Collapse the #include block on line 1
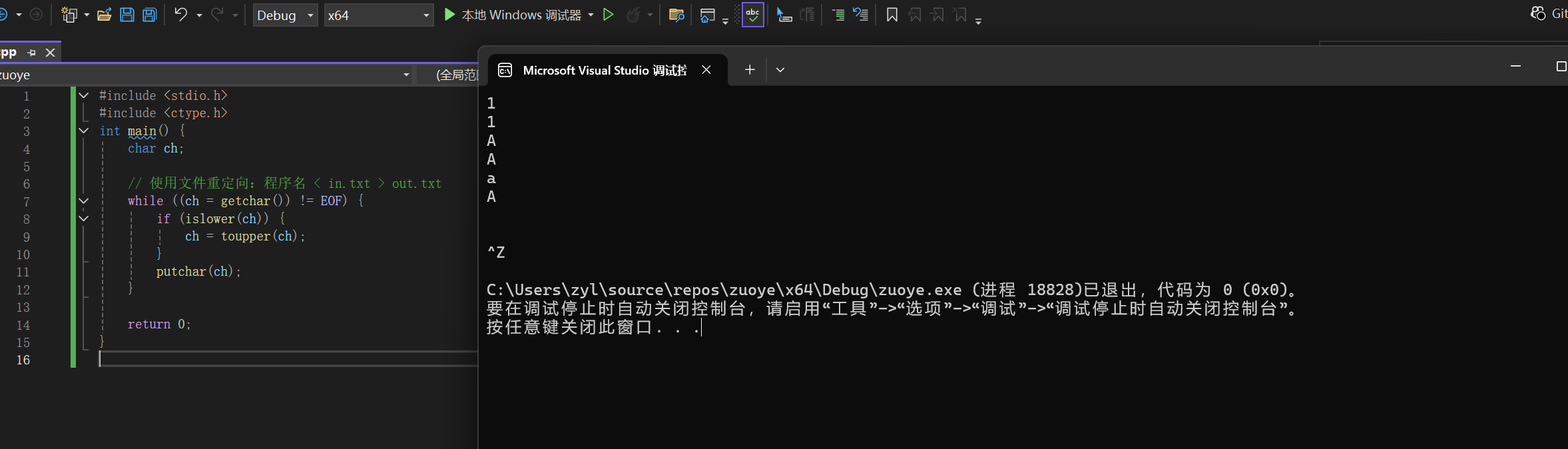This screenshot has width=1568, height=449. pos(84,95)
